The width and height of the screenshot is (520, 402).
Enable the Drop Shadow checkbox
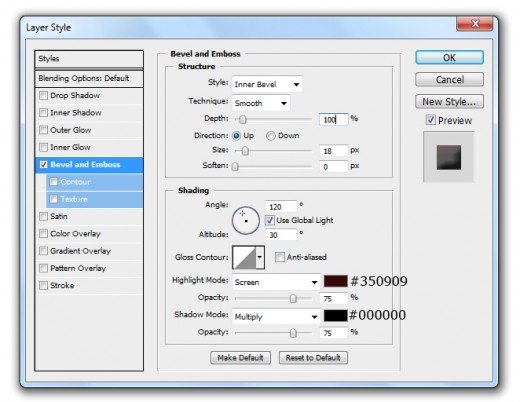(43, 95)
